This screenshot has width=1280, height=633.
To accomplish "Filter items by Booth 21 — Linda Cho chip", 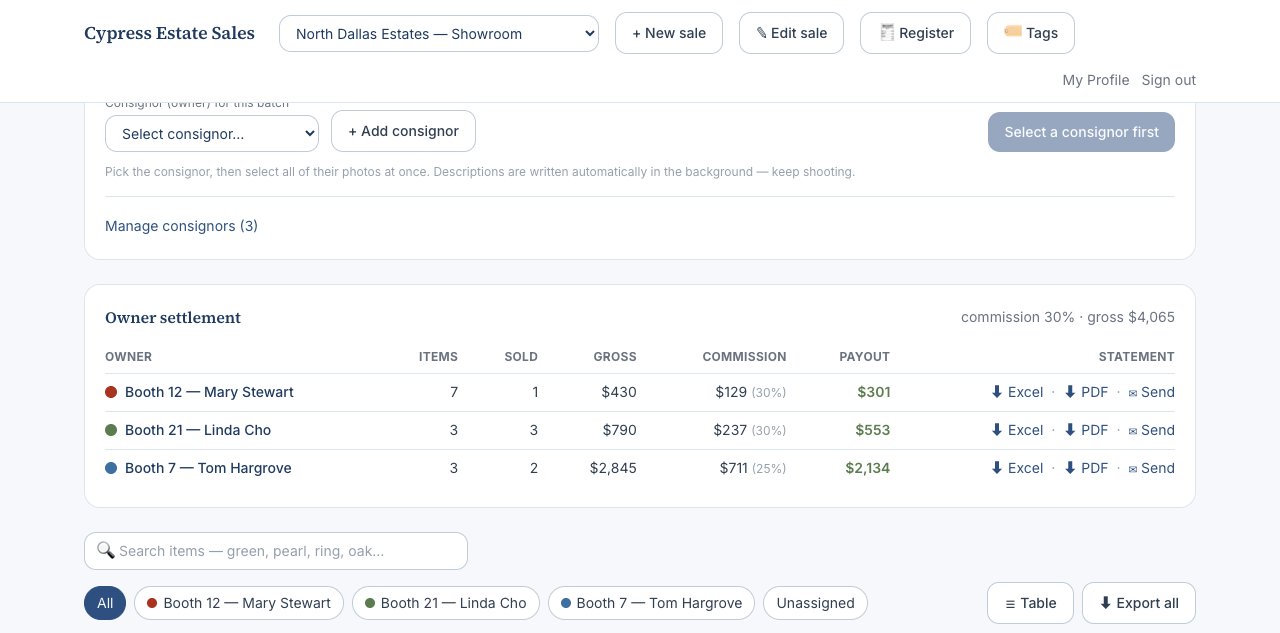I will click(446, 603).
